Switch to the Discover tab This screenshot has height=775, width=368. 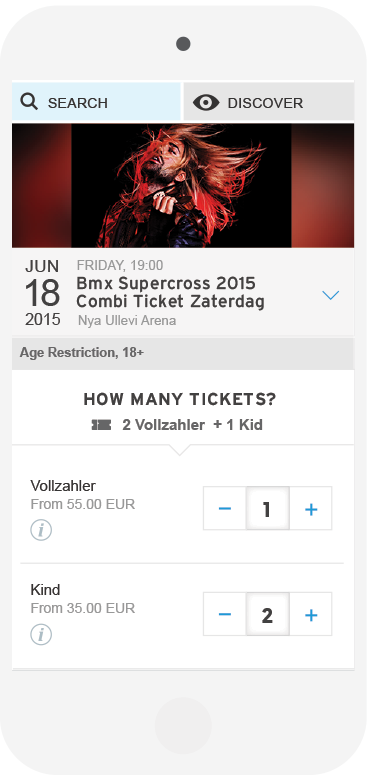click(x=269, y=102)
